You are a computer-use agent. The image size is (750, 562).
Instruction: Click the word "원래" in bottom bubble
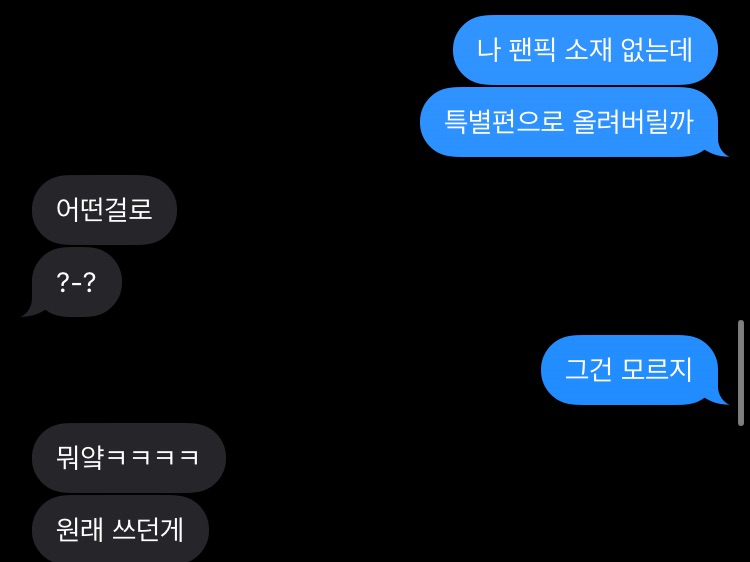79,529
